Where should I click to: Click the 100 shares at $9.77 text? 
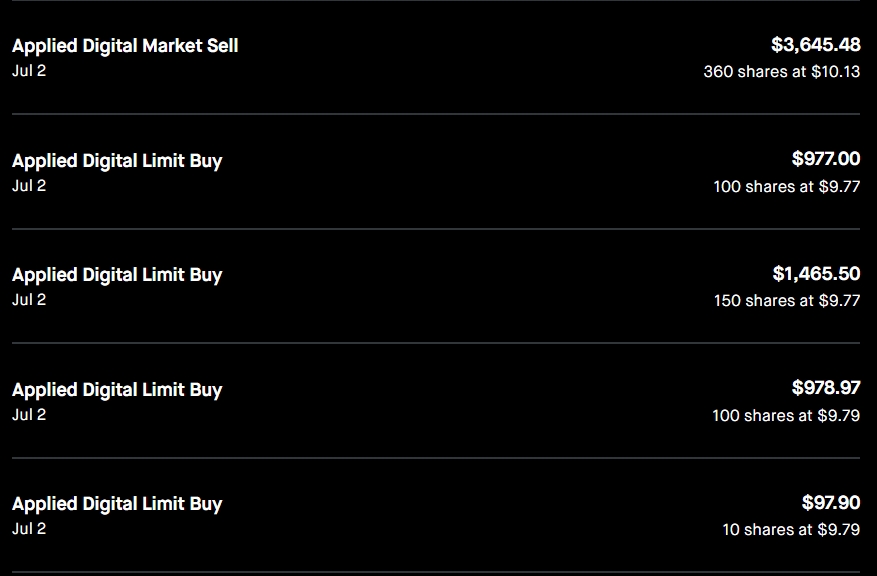pyautogui.click(x=786, y=186)
